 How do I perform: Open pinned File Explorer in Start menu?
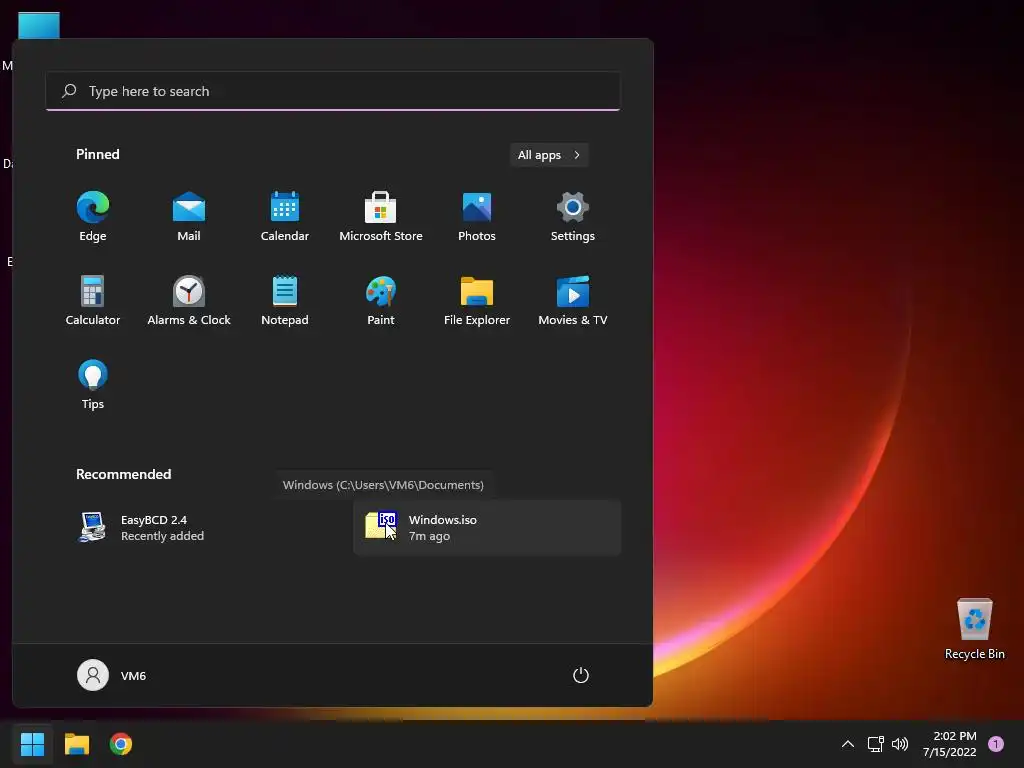click(x=477, y=300)
